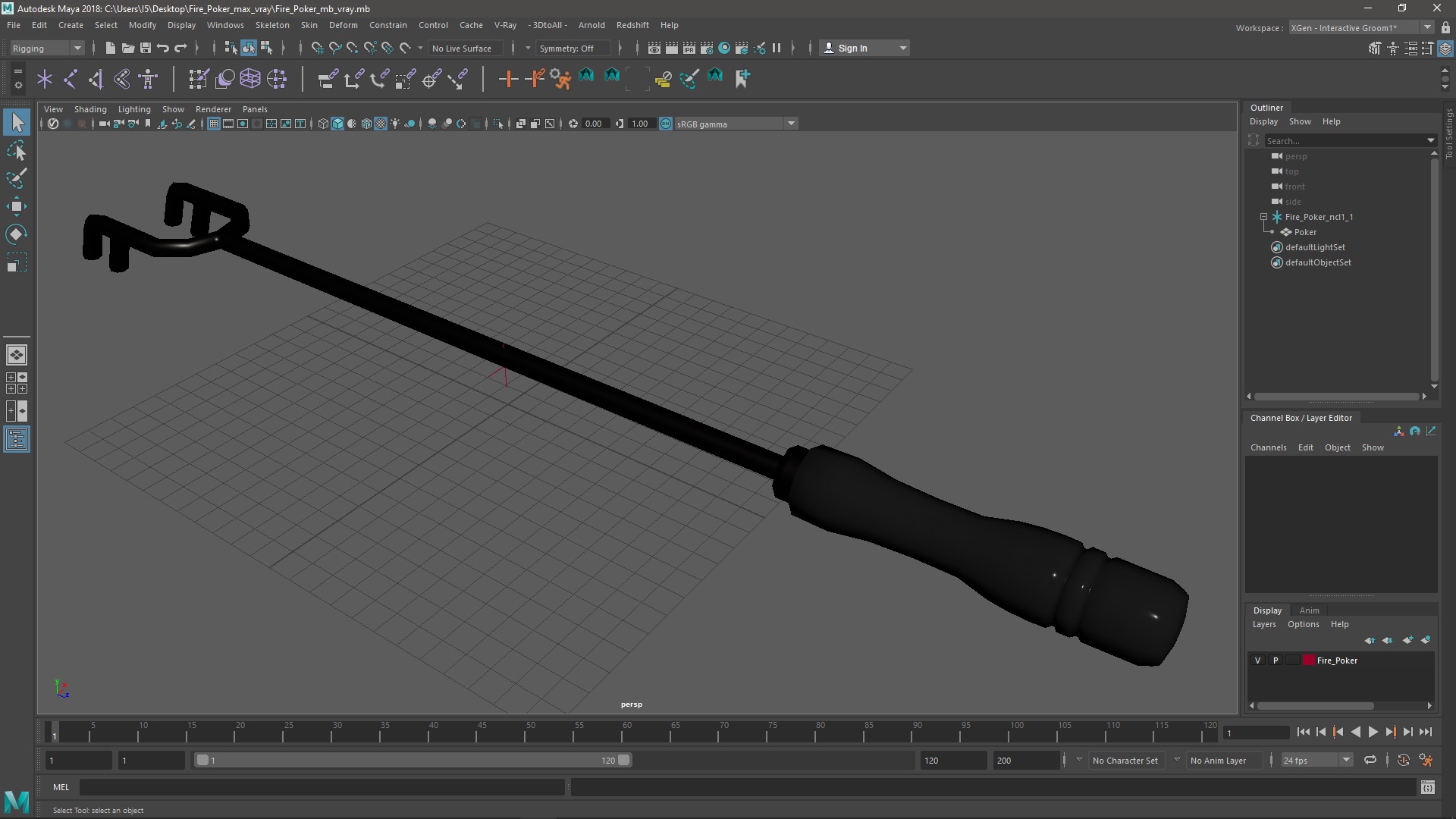
Task: Toggle use all lights in viewport
Action: pos(396,124)
